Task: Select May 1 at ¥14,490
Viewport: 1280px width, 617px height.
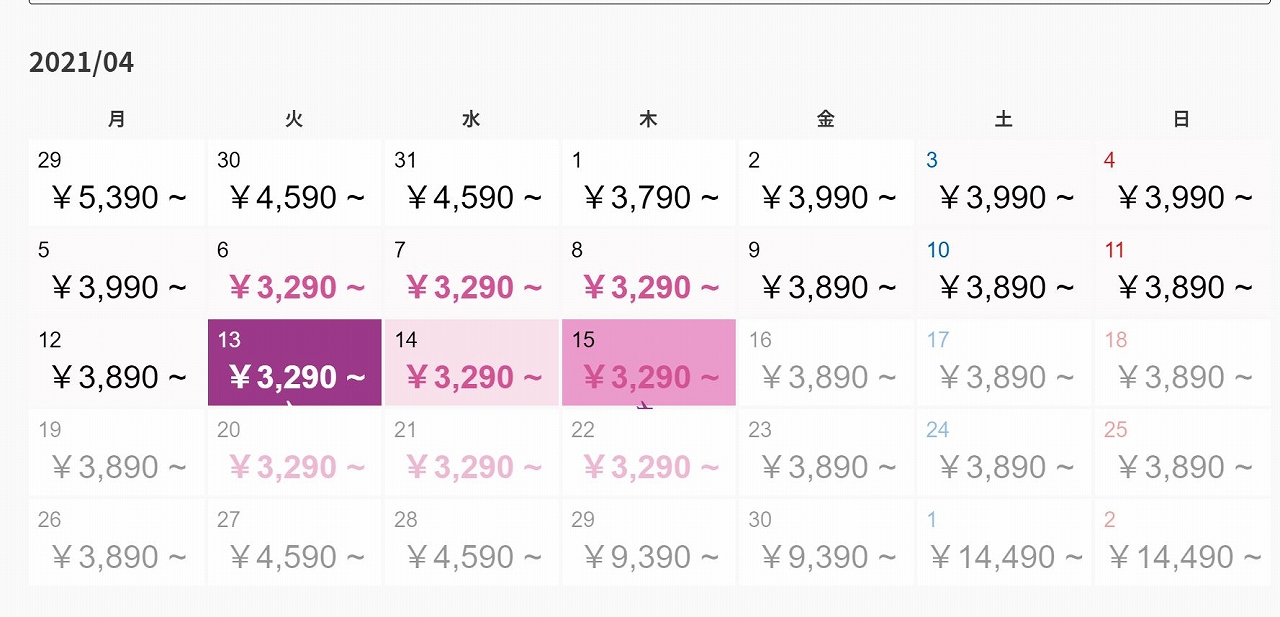Action: coord(1004,542)
